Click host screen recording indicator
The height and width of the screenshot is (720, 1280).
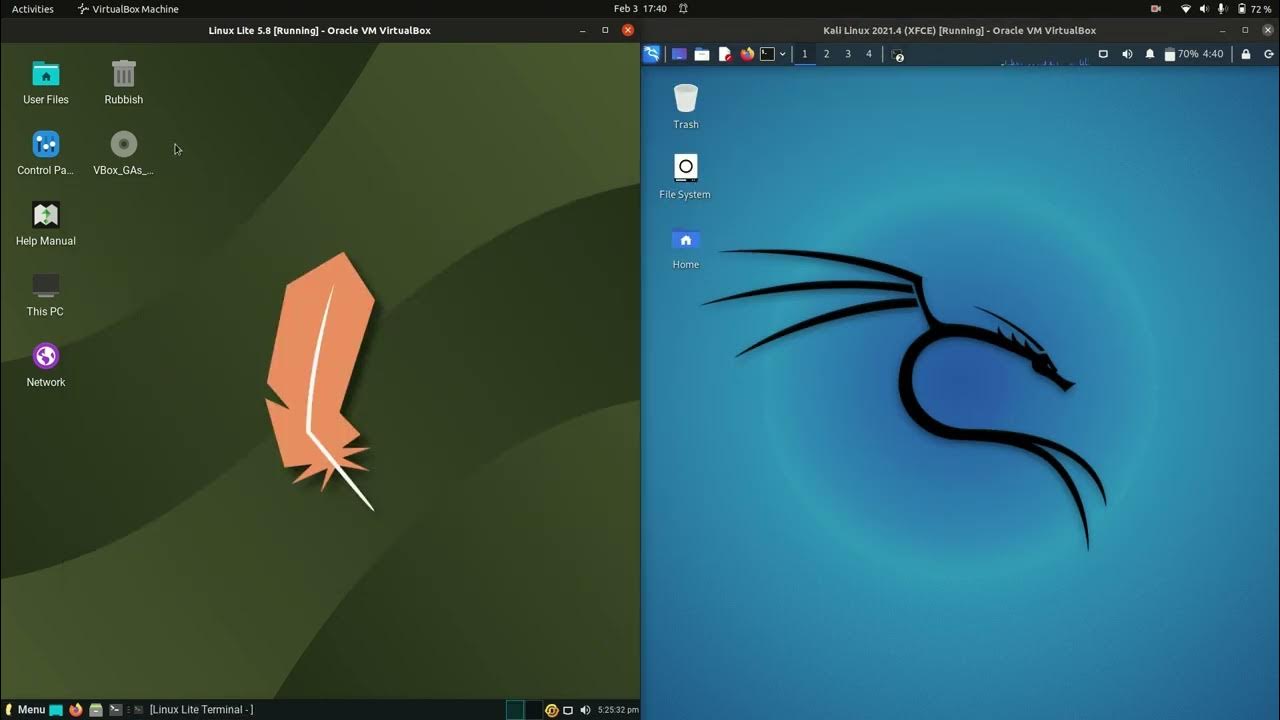[x=1156, y=9]
